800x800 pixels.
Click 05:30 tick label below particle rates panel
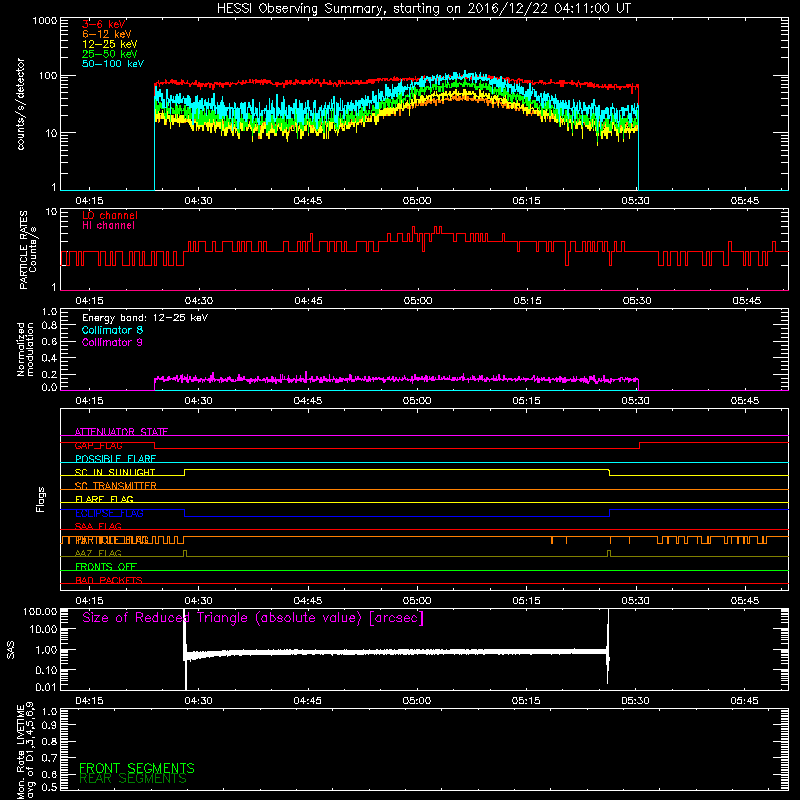(637, 301)
